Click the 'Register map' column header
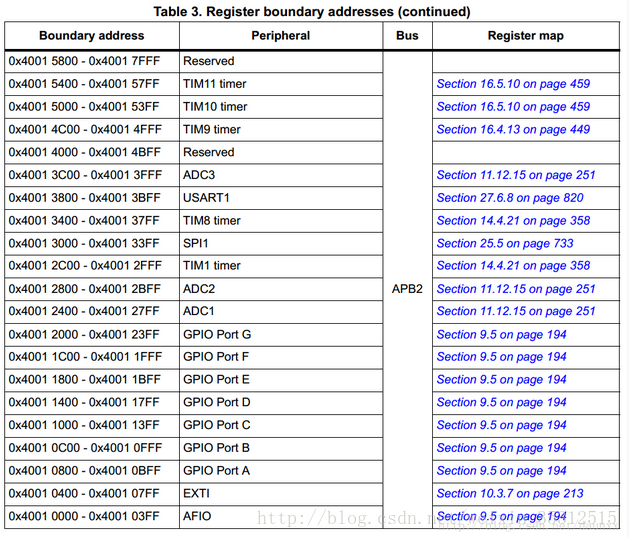 (526, 36)
